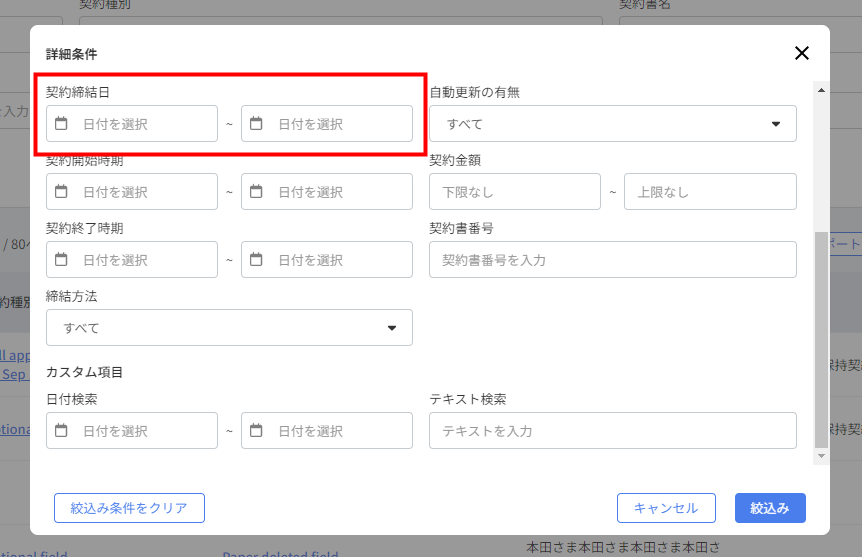862x557 pixels.
Task: Click calendar icon in 契約開始時期 end date
Action: pos(256,191)
